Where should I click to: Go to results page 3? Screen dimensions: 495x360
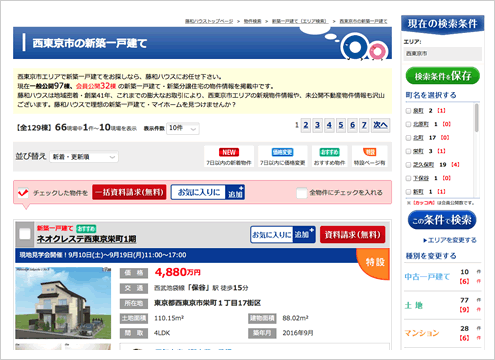point(317,125)
